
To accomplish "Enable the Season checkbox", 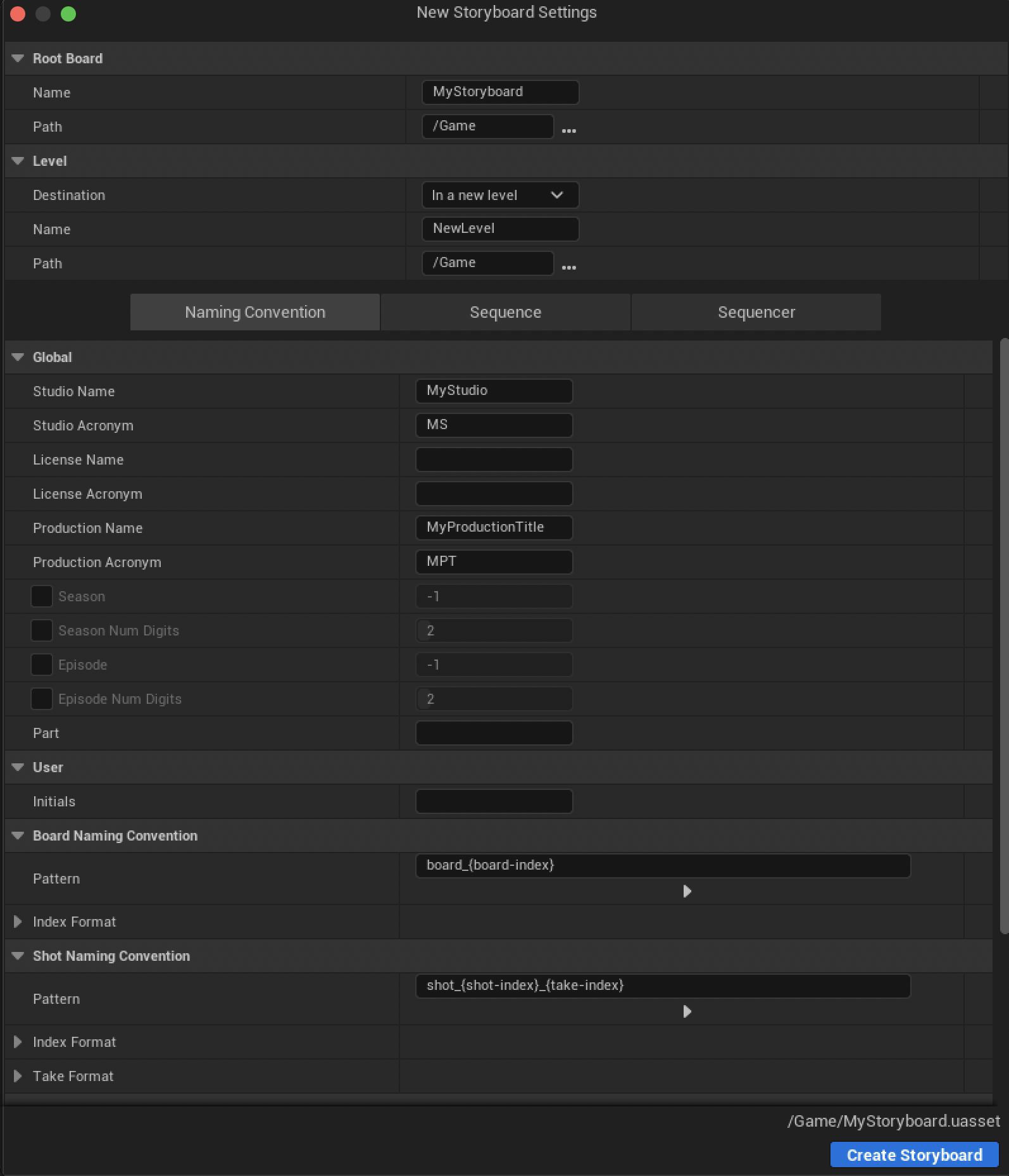I will [x=42, y=596].
